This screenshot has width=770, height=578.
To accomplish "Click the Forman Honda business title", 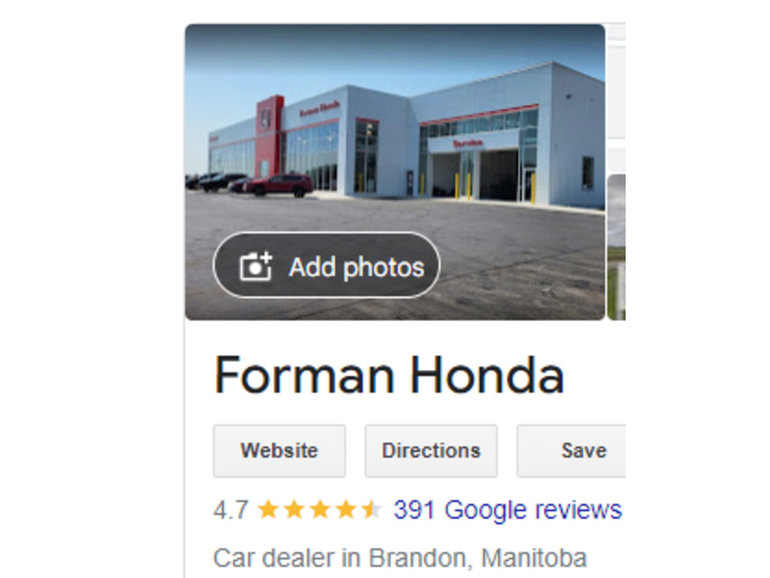I will coord(389,375).
